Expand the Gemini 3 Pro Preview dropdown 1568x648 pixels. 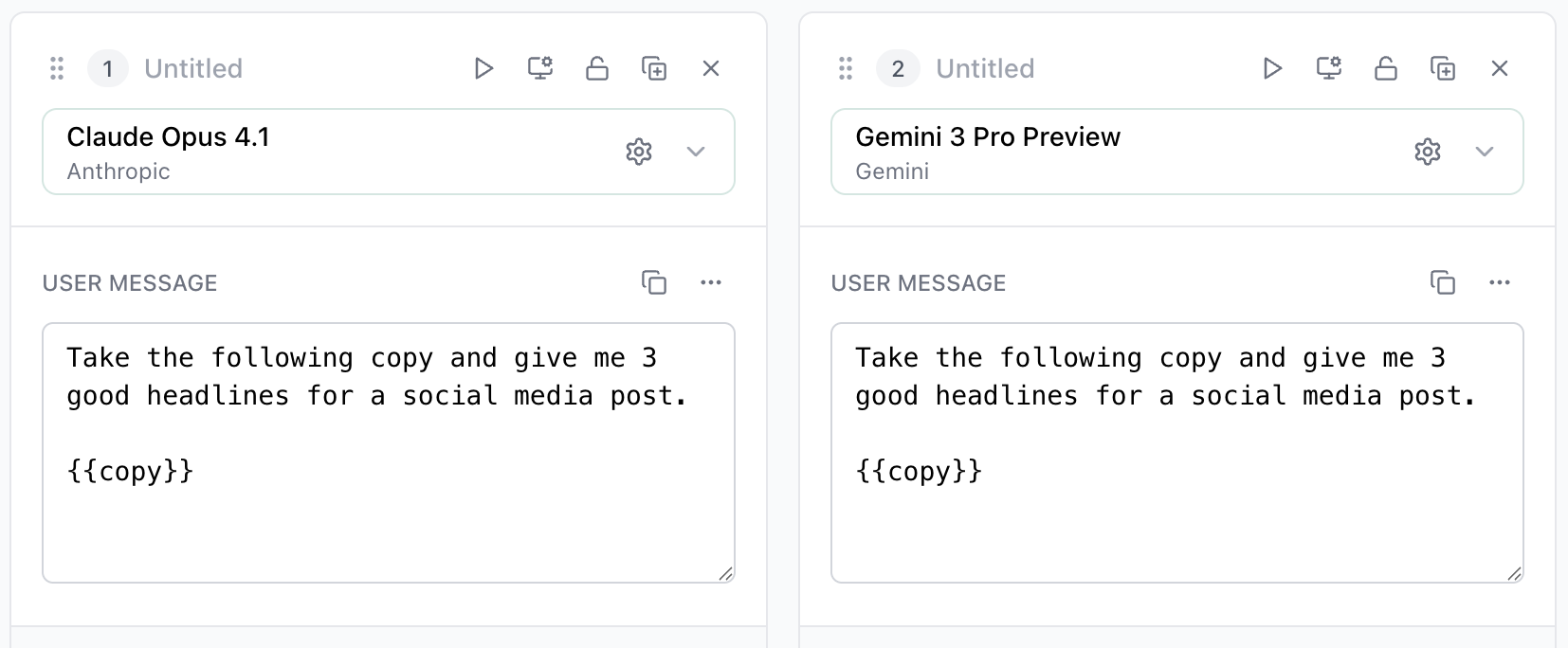1485,152
